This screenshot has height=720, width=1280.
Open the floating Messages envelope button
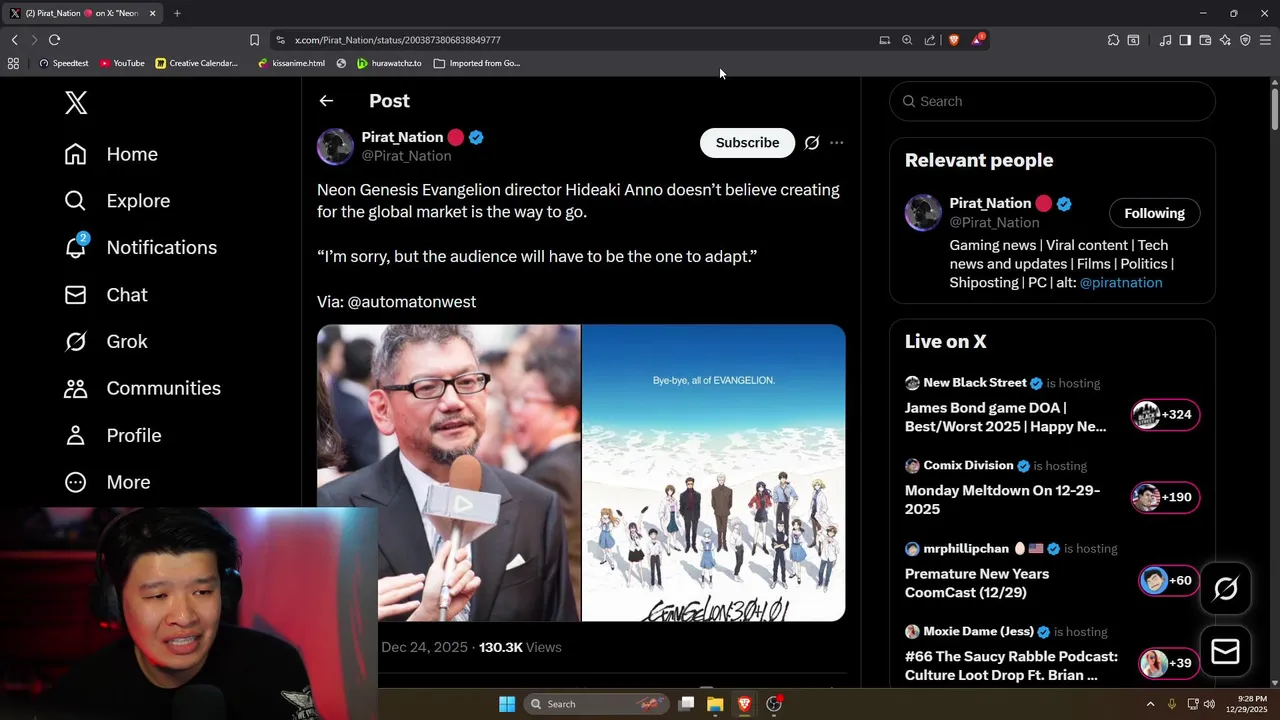coord(1225,652)
